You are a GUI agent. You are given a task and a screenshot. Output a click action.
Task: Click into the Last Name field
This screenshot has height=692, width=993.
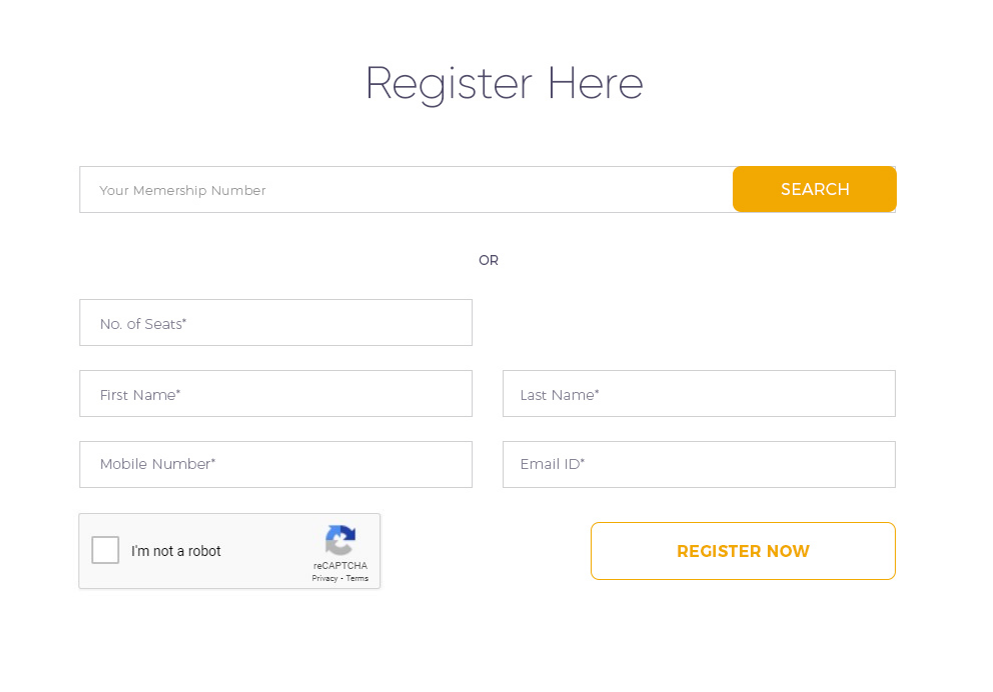(699, 394)
